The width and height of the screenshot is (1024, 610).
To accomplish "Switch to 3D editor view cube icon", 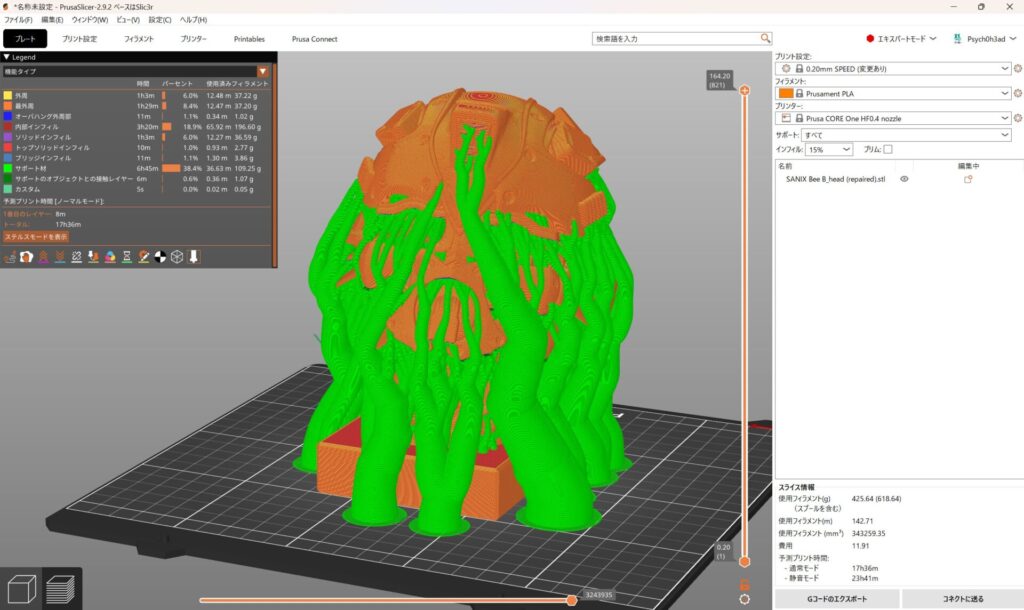I will 23,590.
